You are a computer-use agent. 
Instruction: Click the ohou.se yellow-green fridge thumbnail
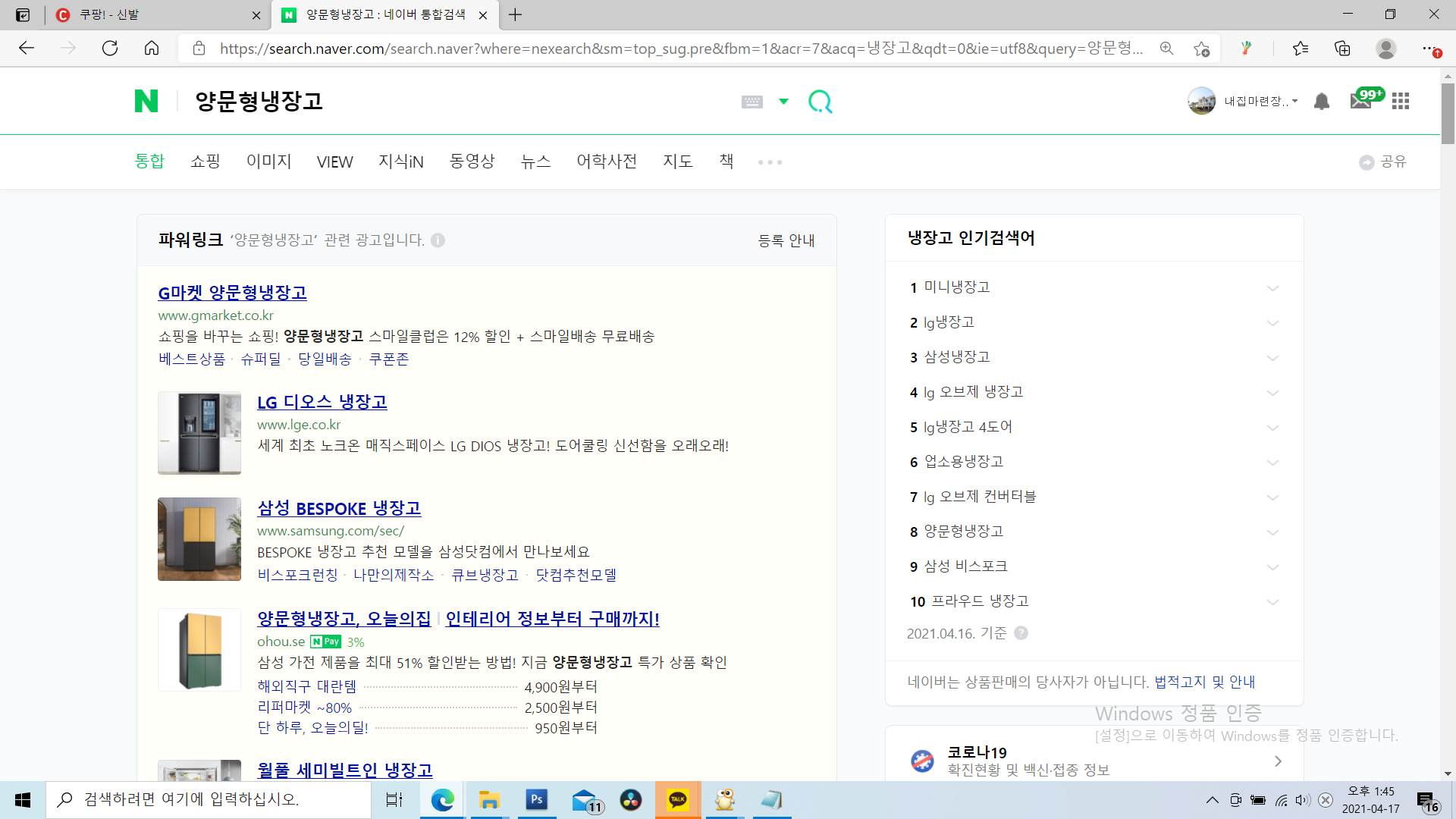199,650
